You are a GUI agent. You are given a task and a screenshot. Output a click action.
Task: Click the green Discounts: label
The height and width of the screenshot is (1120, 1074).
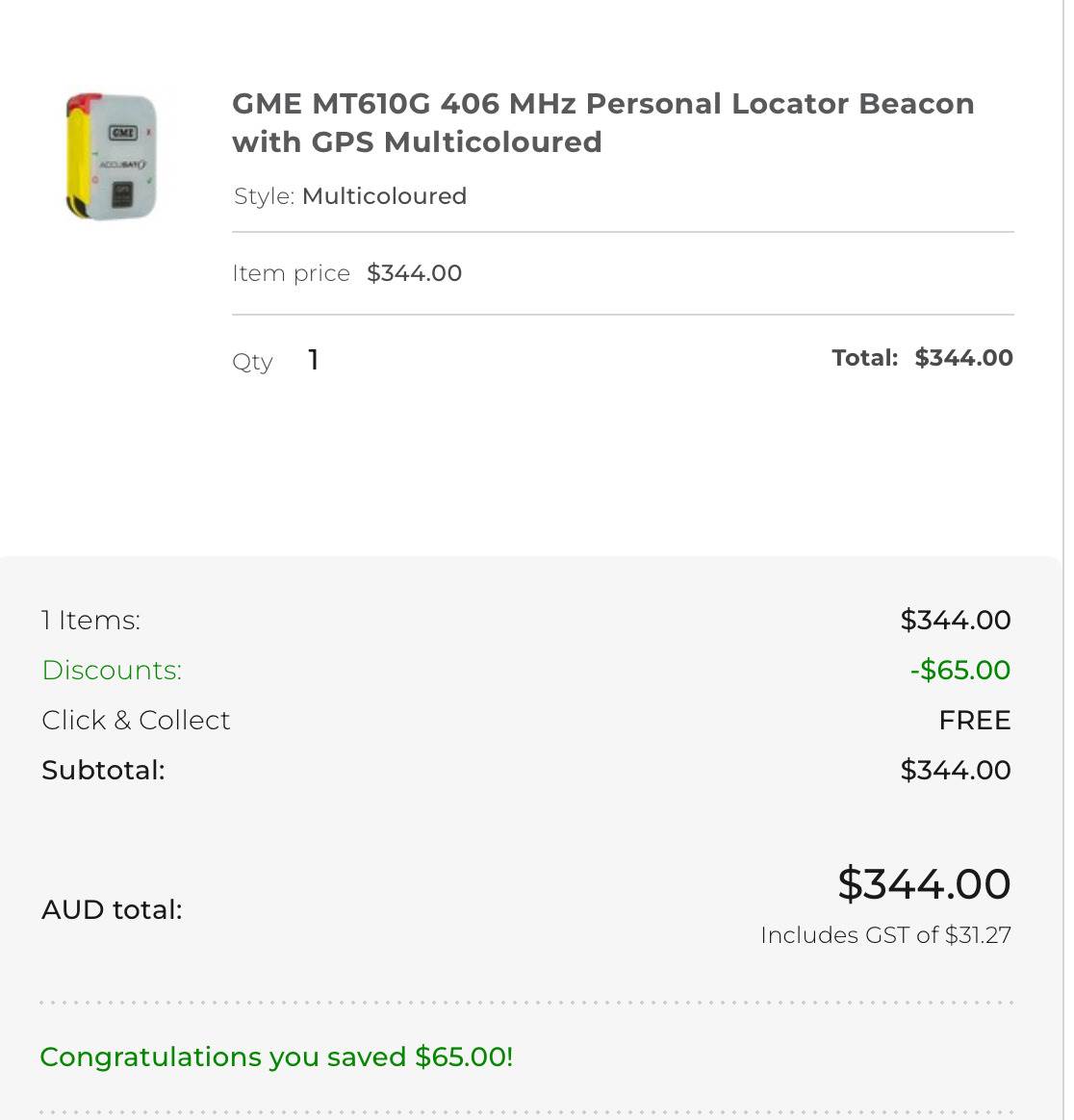click(112, 670)
